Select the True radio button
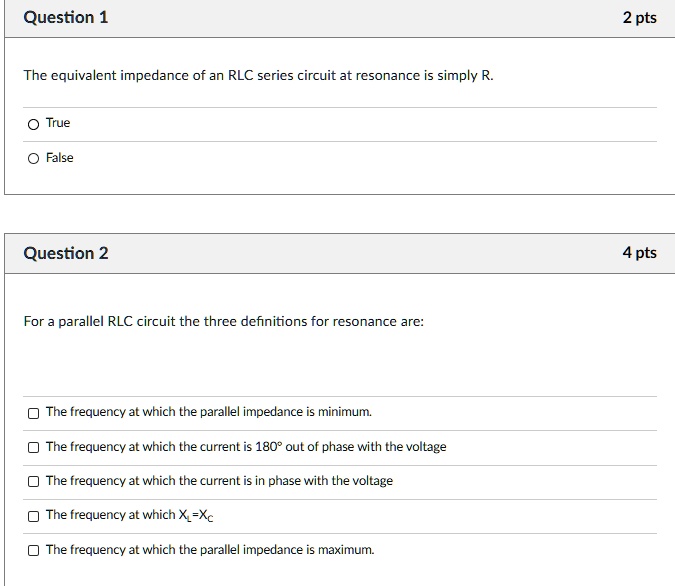Viewport: 675px width, 586px height. [x=34, y=124]
